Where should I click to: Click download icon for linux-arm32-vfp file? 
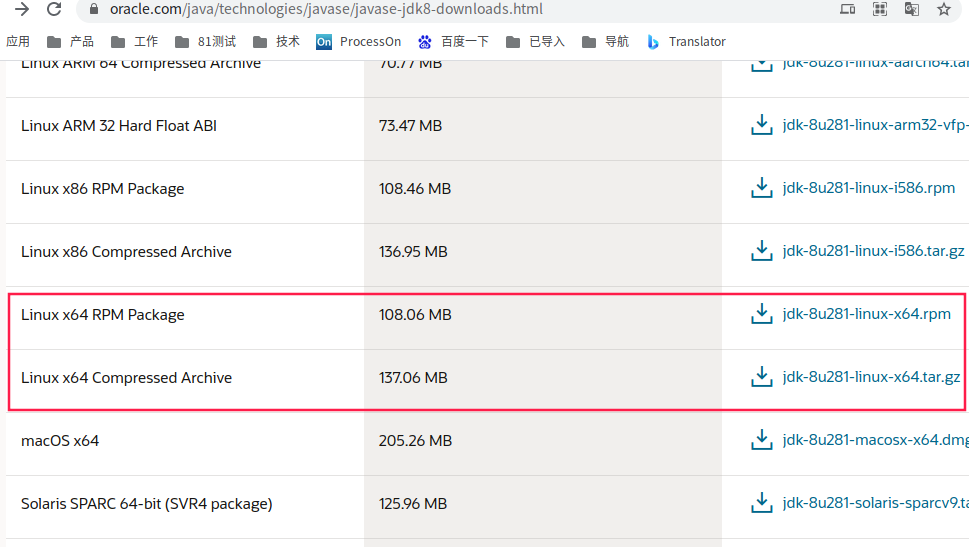click(x=761, y=125)
